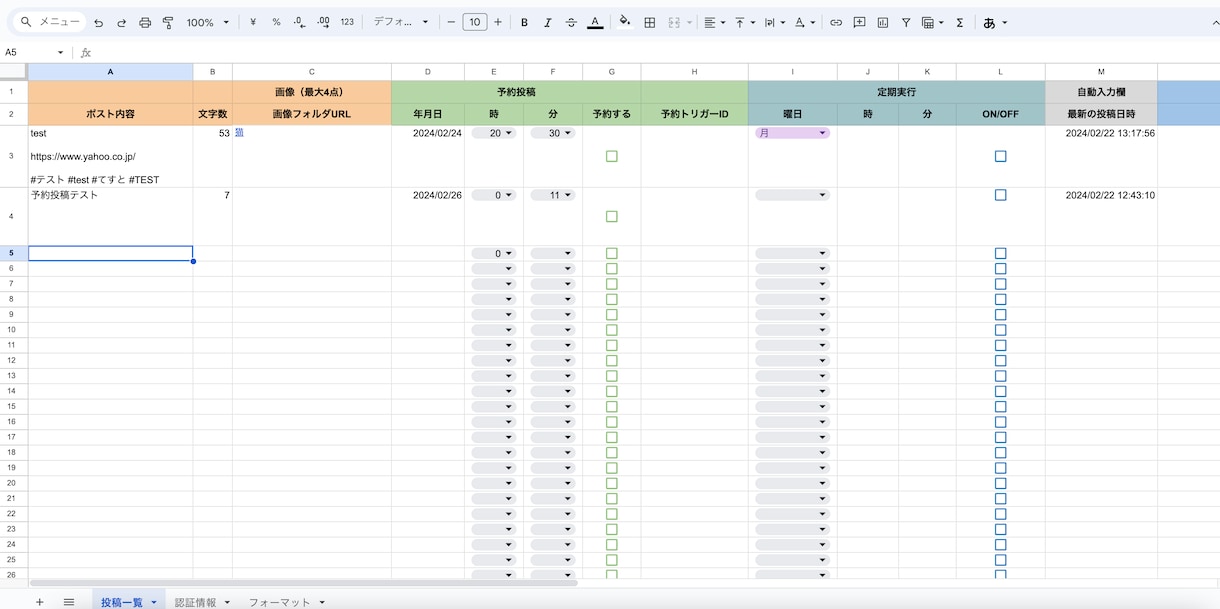
Task: Toggle ON/OFF checkbox in row 5
Action: click(x=1001, y=254)
